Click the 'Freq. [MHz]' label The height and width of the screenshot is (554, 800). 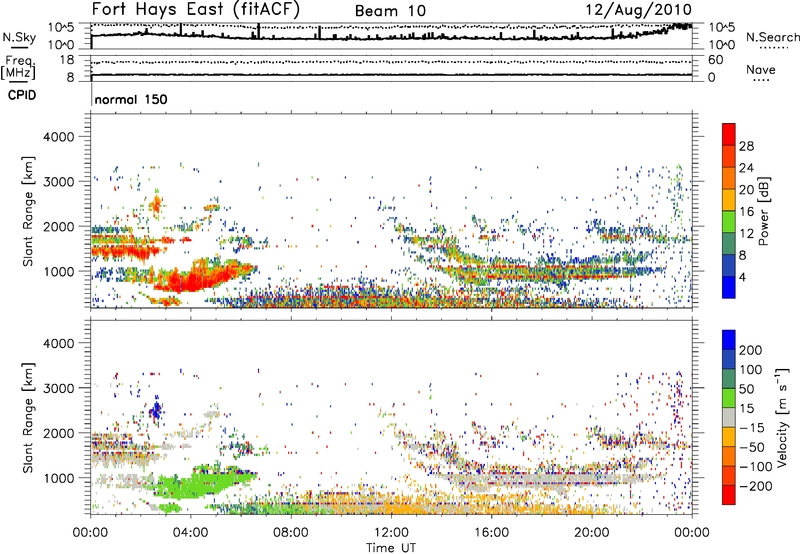[18, 68]
